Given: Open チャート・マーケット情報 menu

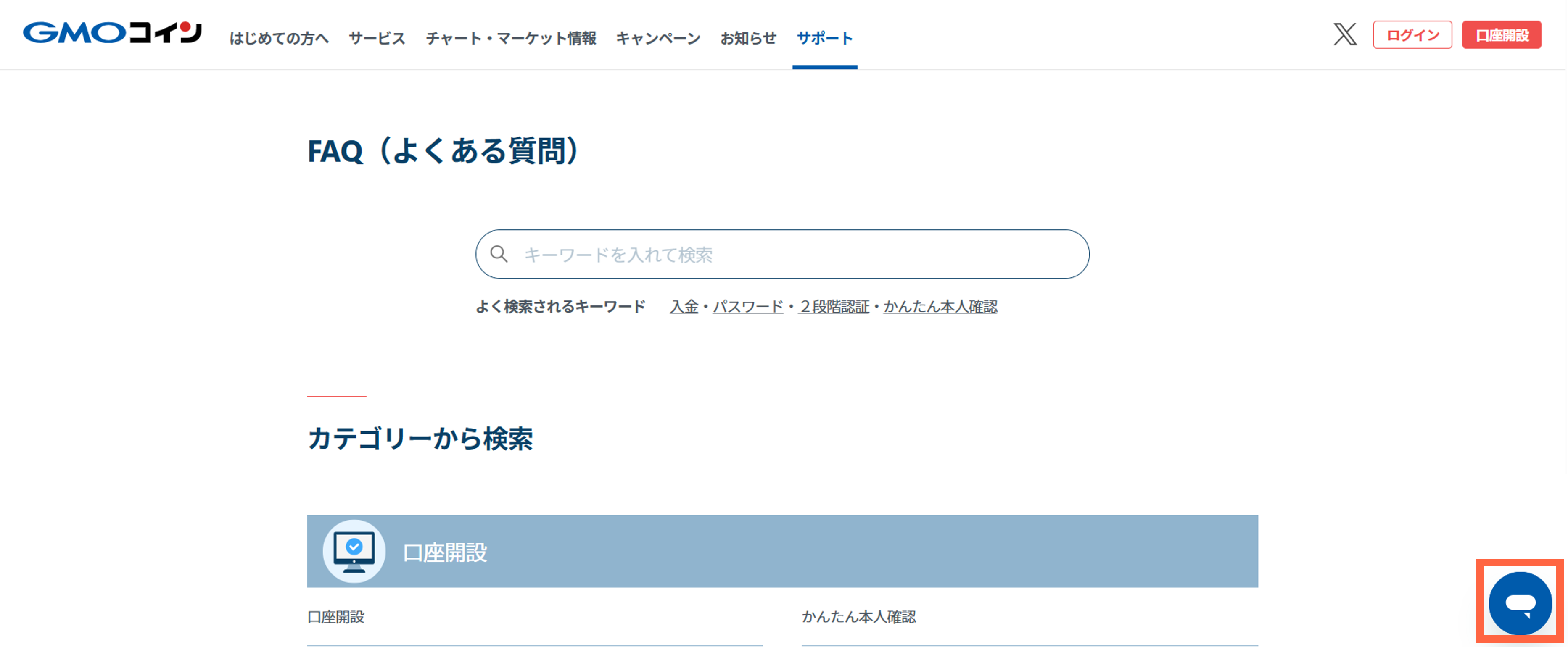Looking at the screenshot, I should pyautogui.click(x=511, y=38).
